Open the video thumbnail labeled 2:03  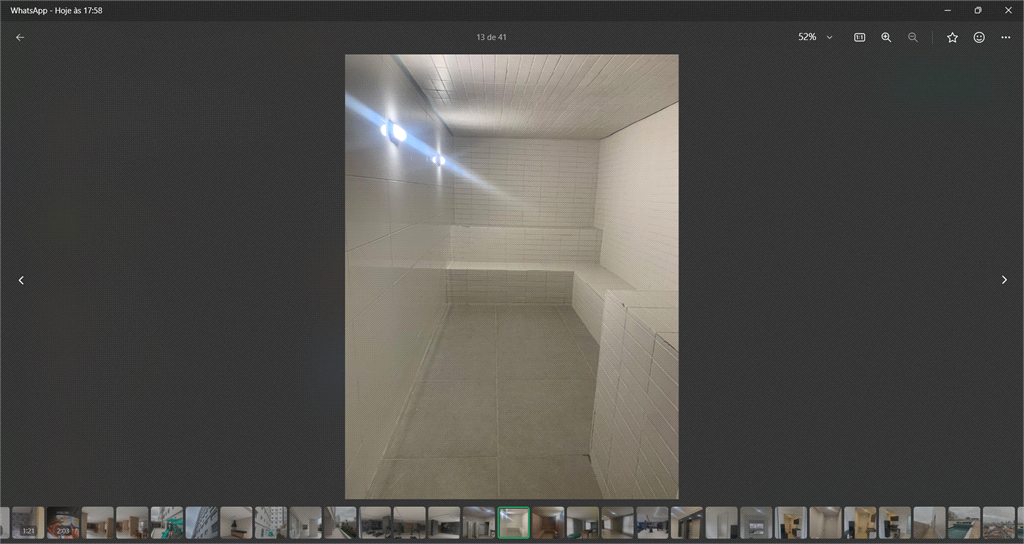[62, 522]
